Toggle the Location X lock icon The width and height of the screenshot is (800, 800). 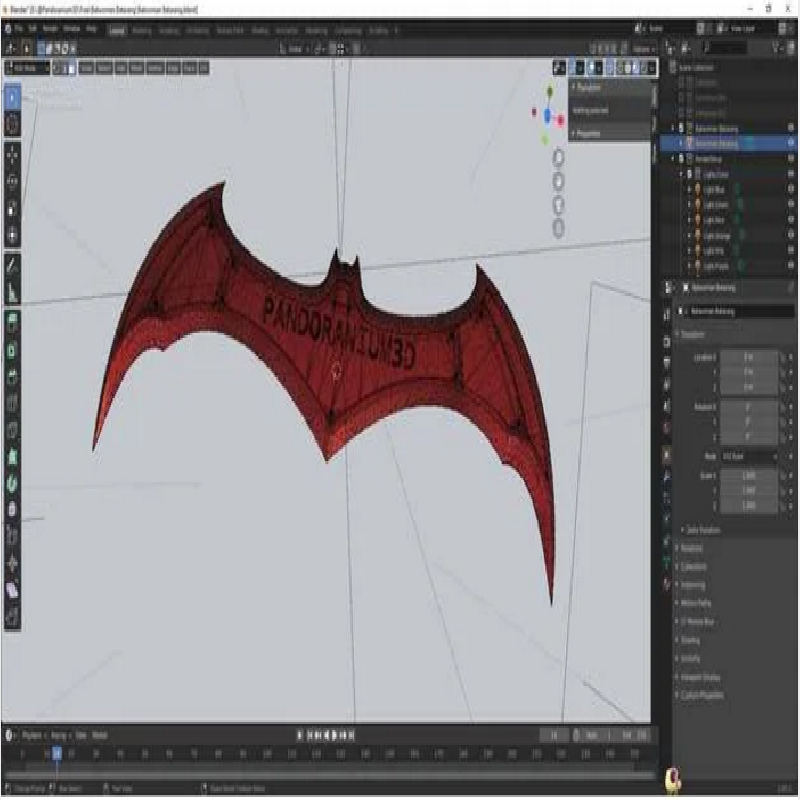(x=783, y=357)
